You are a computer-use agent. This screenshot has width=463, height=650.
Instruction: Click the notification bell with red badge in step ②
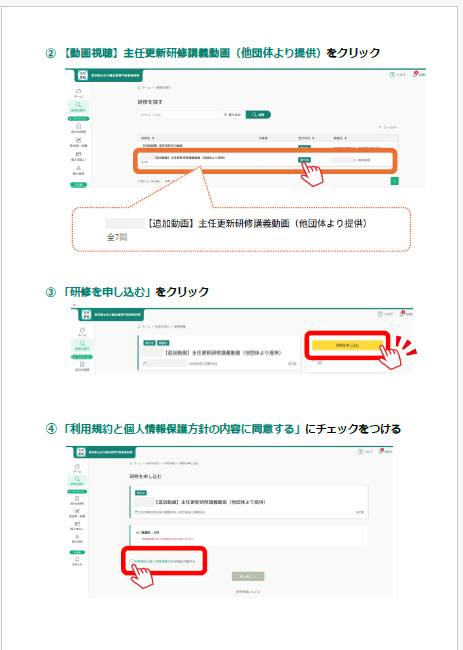[x=415, y=74]
